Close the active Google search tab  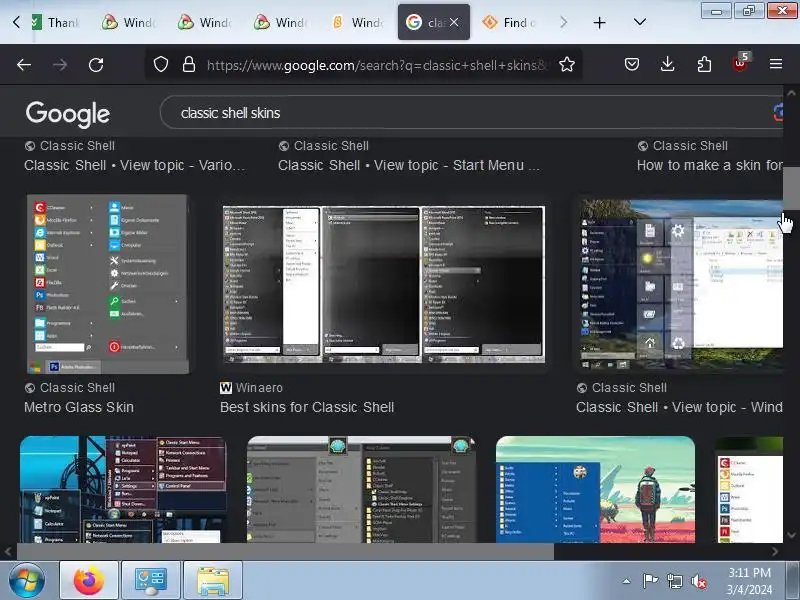point(454,22)
